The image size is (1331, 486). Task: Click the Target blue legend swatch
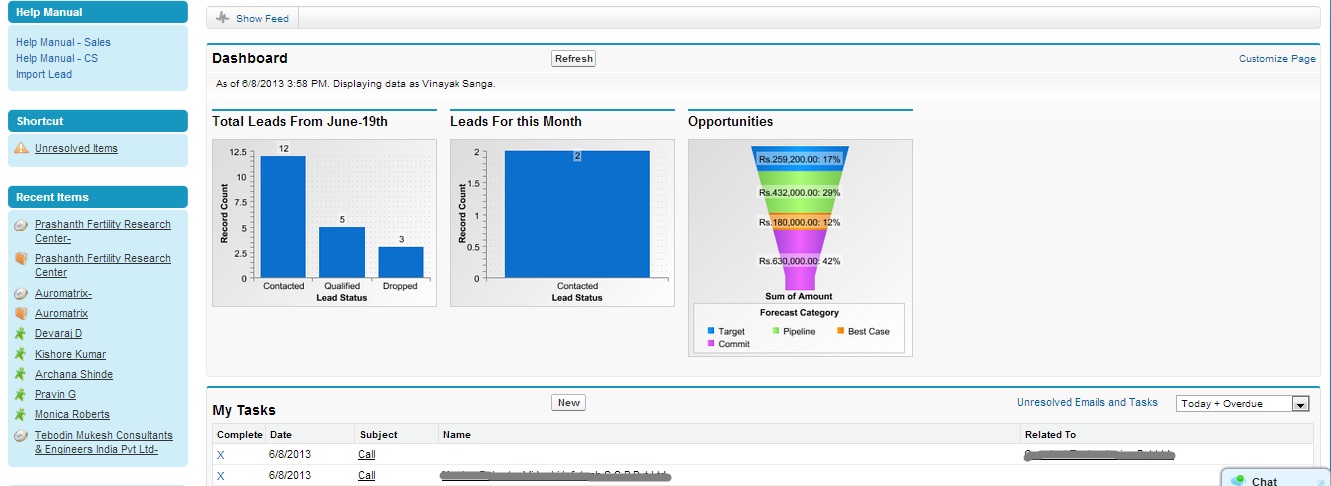tap(711, 331)
